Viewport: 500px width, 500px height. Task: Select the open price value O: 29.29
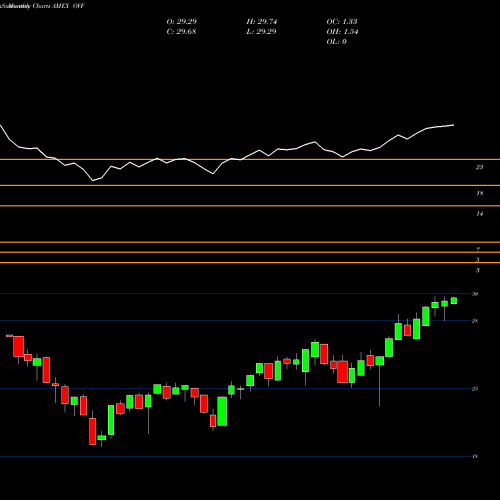tap(182, 21)
